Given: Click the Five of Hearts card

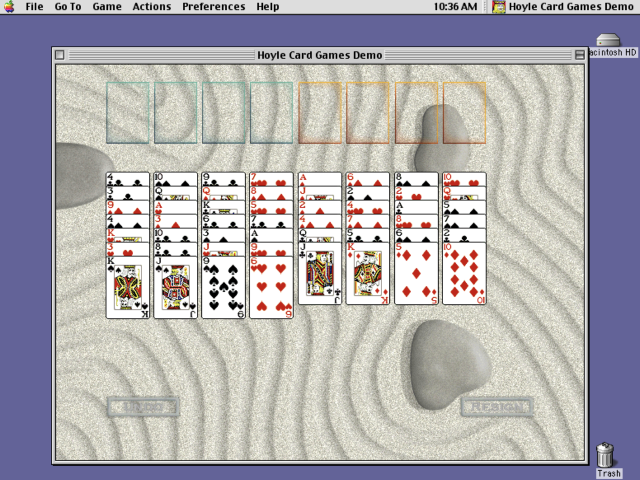Looking at the screenshot, I should click(x=271, y=207).
